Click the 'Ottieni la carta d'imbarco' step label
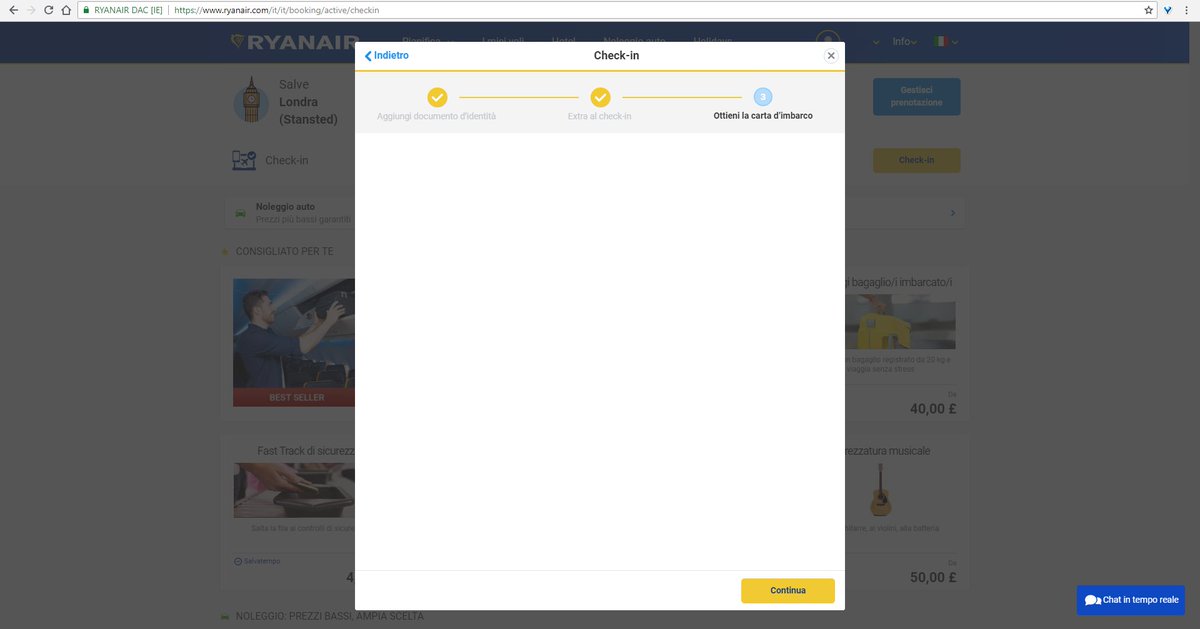 click(x=763, y=116)
